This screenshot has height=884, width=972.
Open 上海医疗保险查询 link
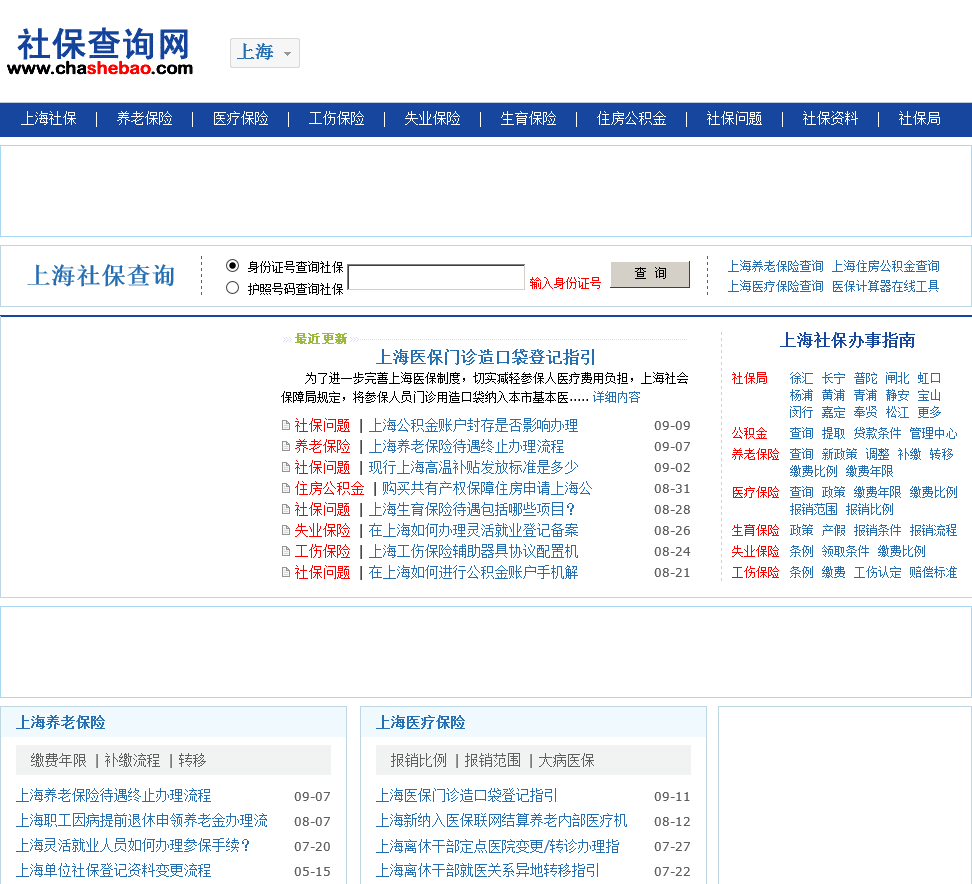[x=775, y=286]
